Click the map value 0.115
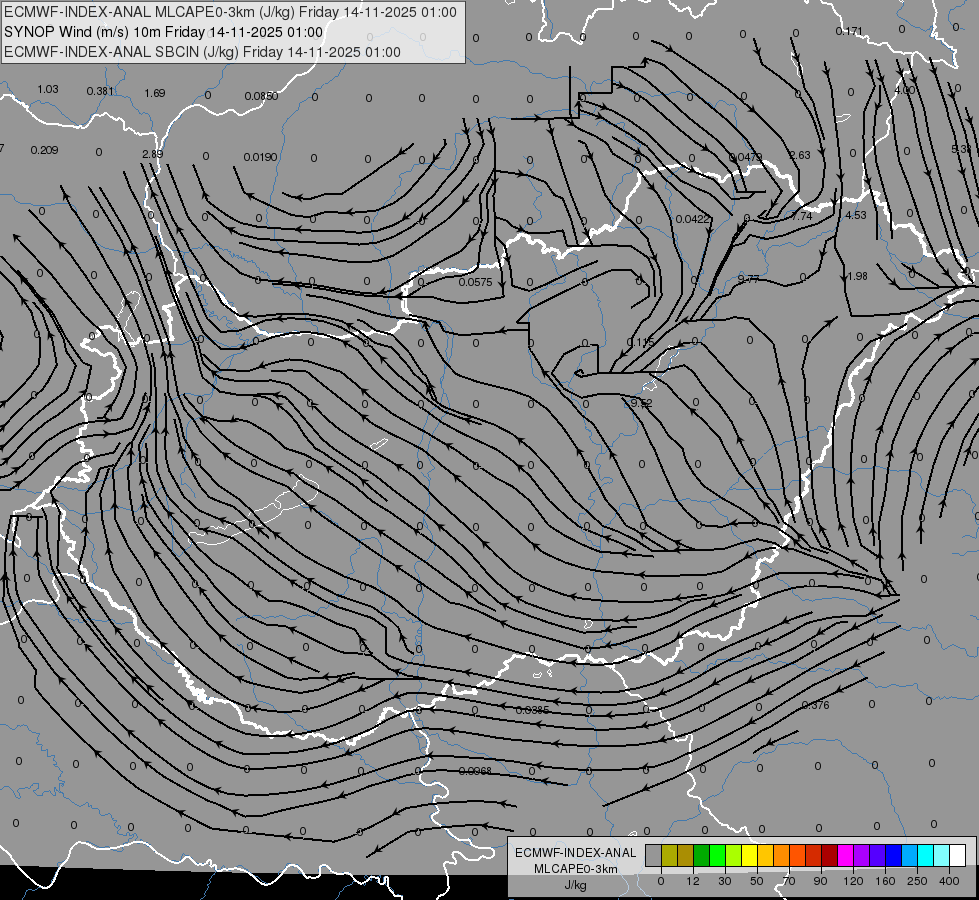Screen dimensions: 979x900 (641, 342)
